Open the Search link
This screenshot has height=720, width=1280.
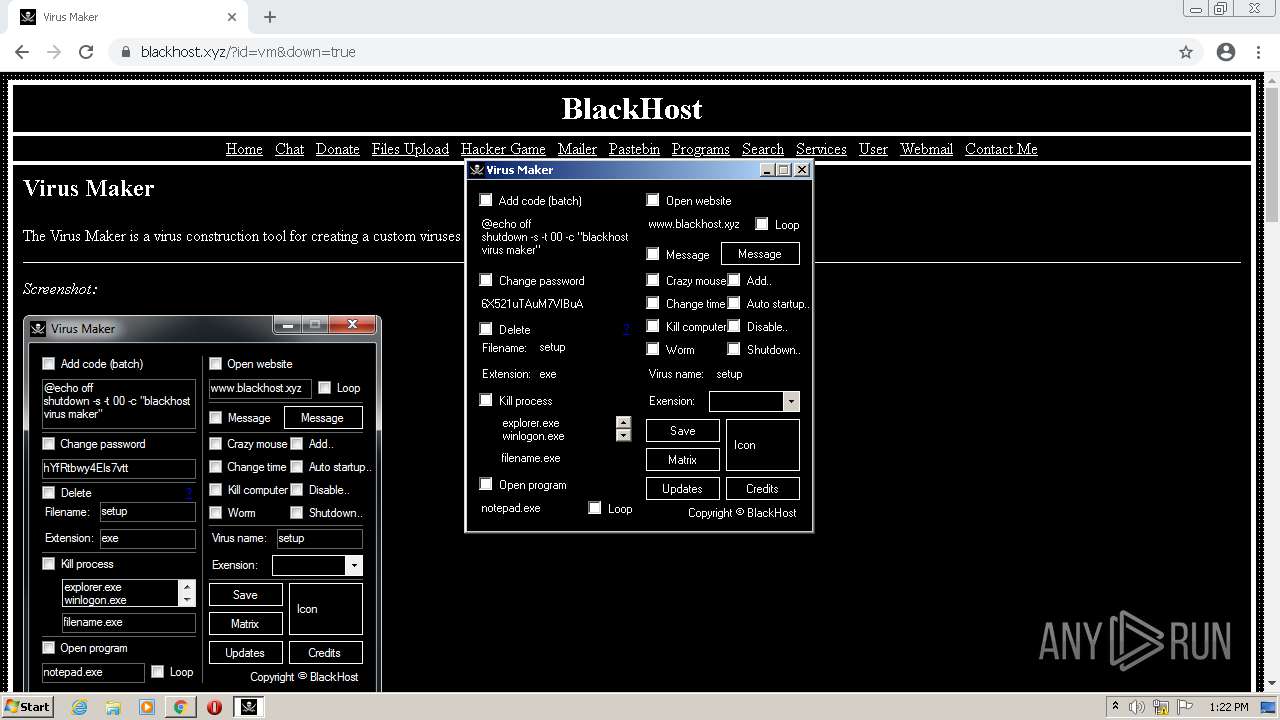click(x=763, y=149)
